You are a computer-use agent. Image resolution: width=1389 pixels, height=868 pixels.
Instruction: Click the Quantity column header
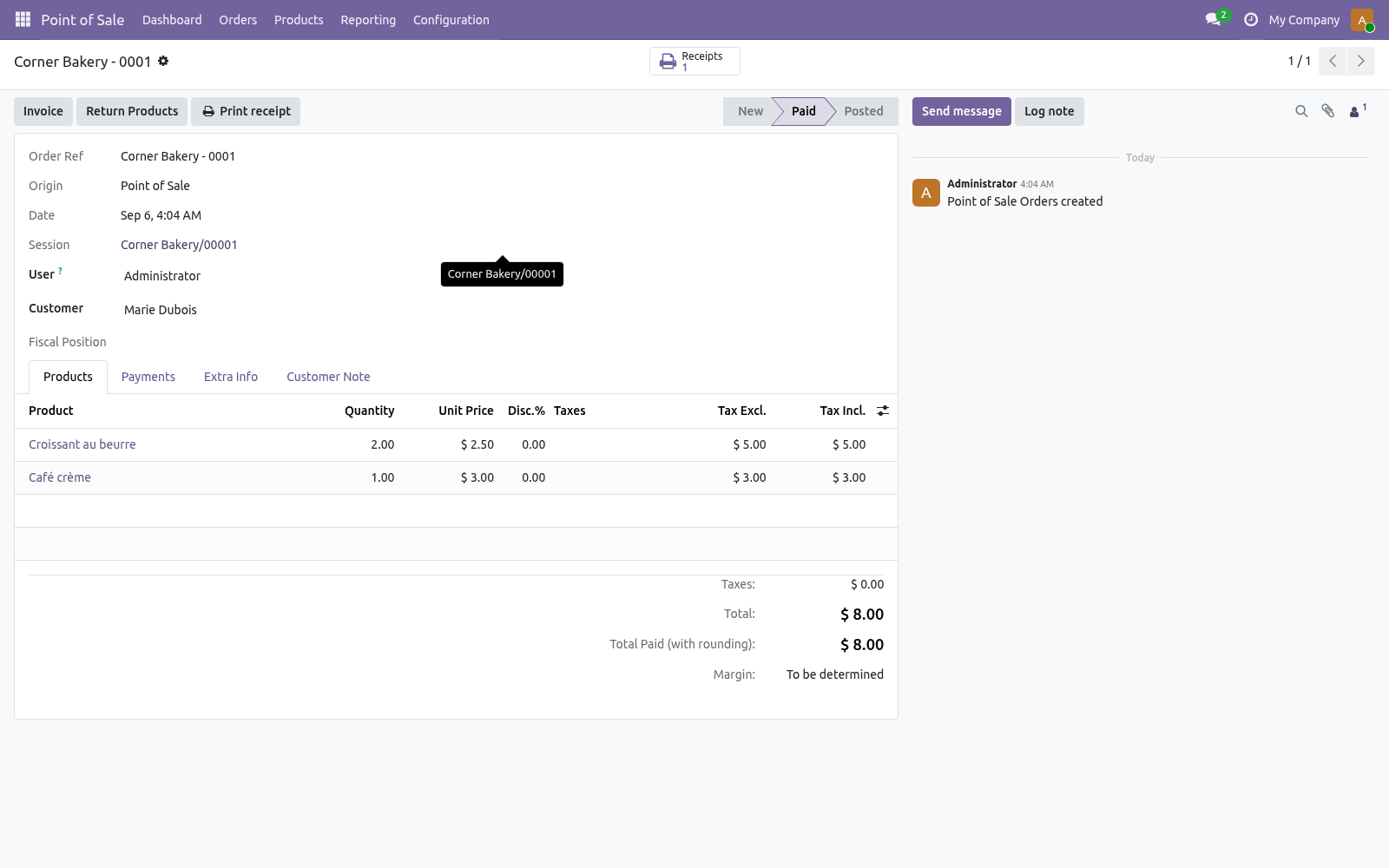click(369, 411)
